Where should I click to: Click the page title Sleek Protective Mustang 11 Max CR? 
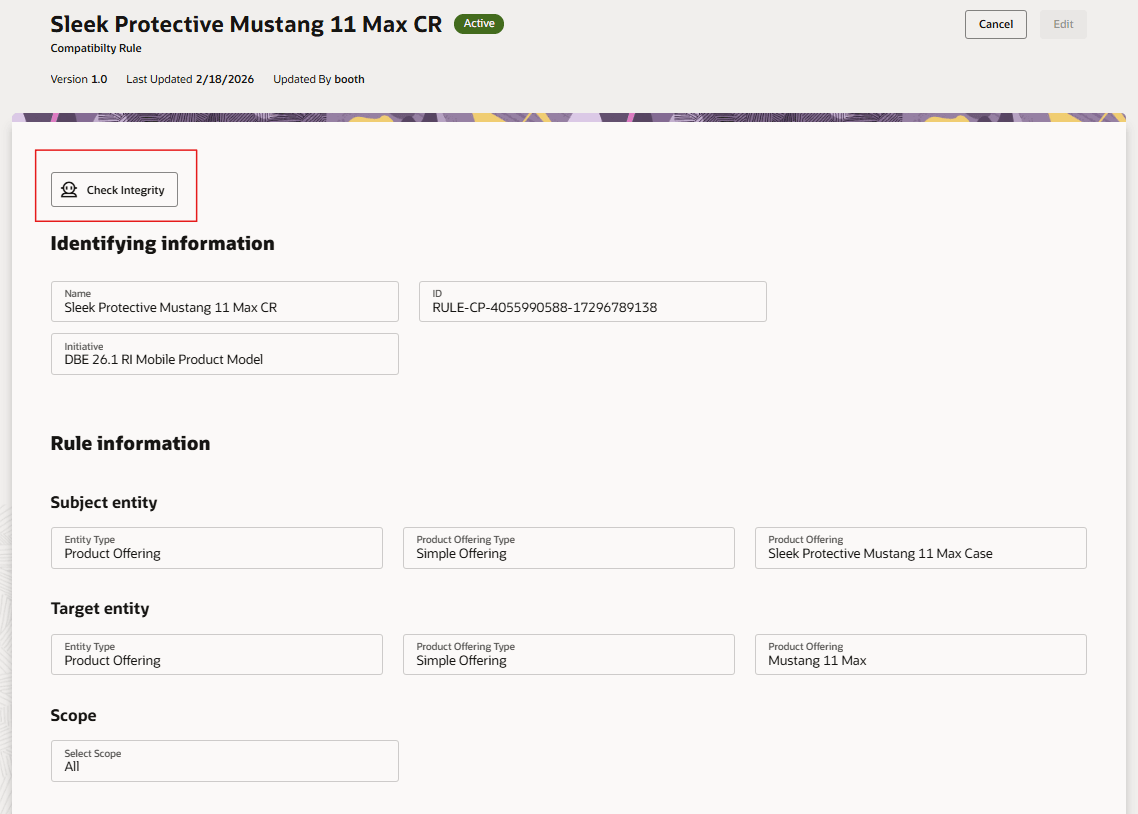246,24
